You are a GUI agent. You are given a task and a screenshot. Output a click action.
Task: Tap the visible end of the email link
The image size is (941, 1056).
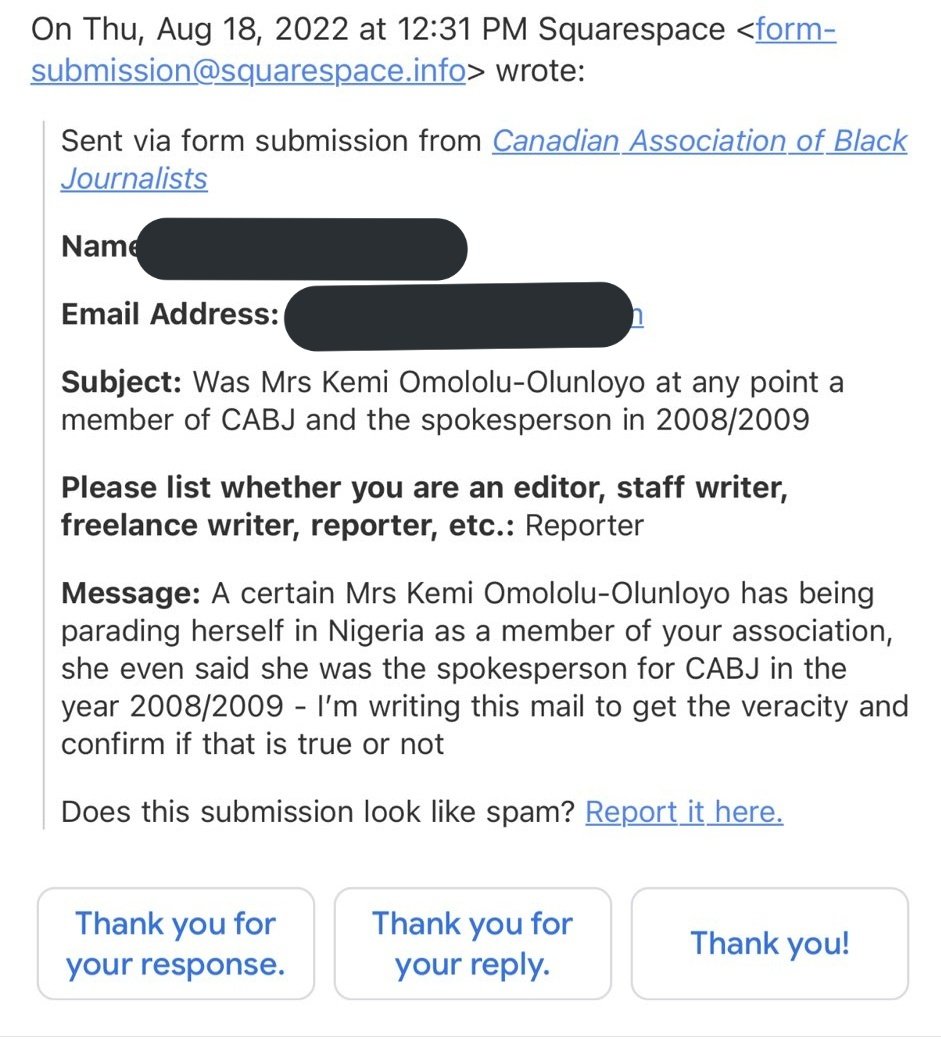638,316
